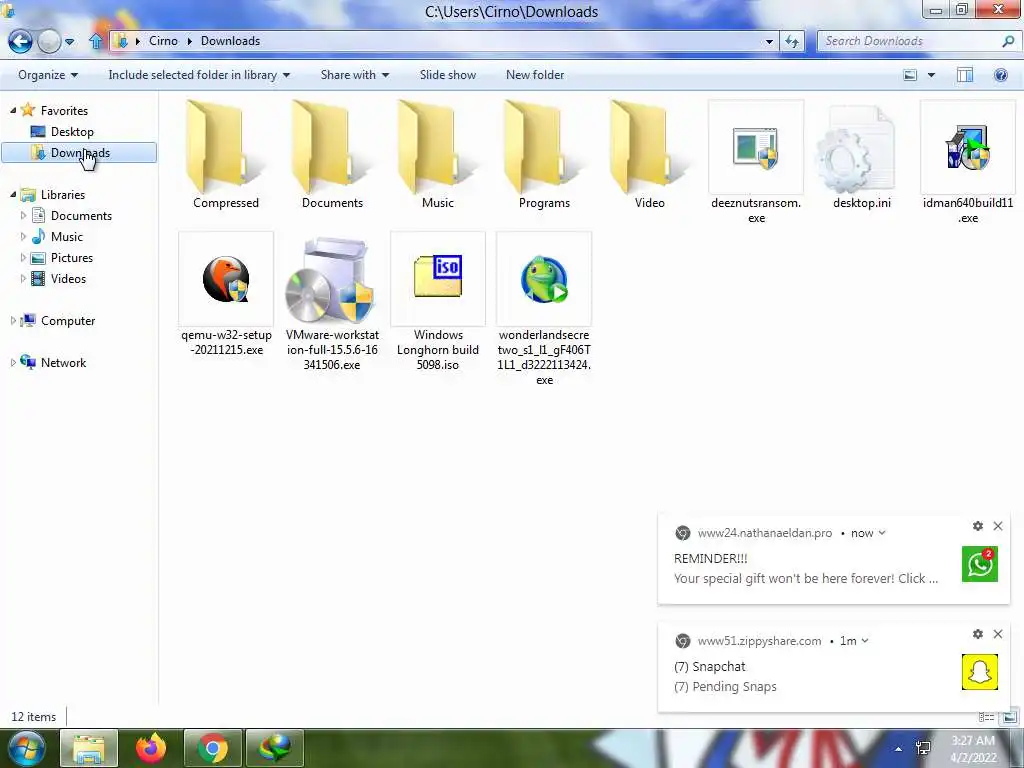Image resolution: width=1024 pixels, height=768 pixels.
Task: Open settings gear on nathanaeldan.pro notification
Action: pyautogui.click(x=978, y=526)
